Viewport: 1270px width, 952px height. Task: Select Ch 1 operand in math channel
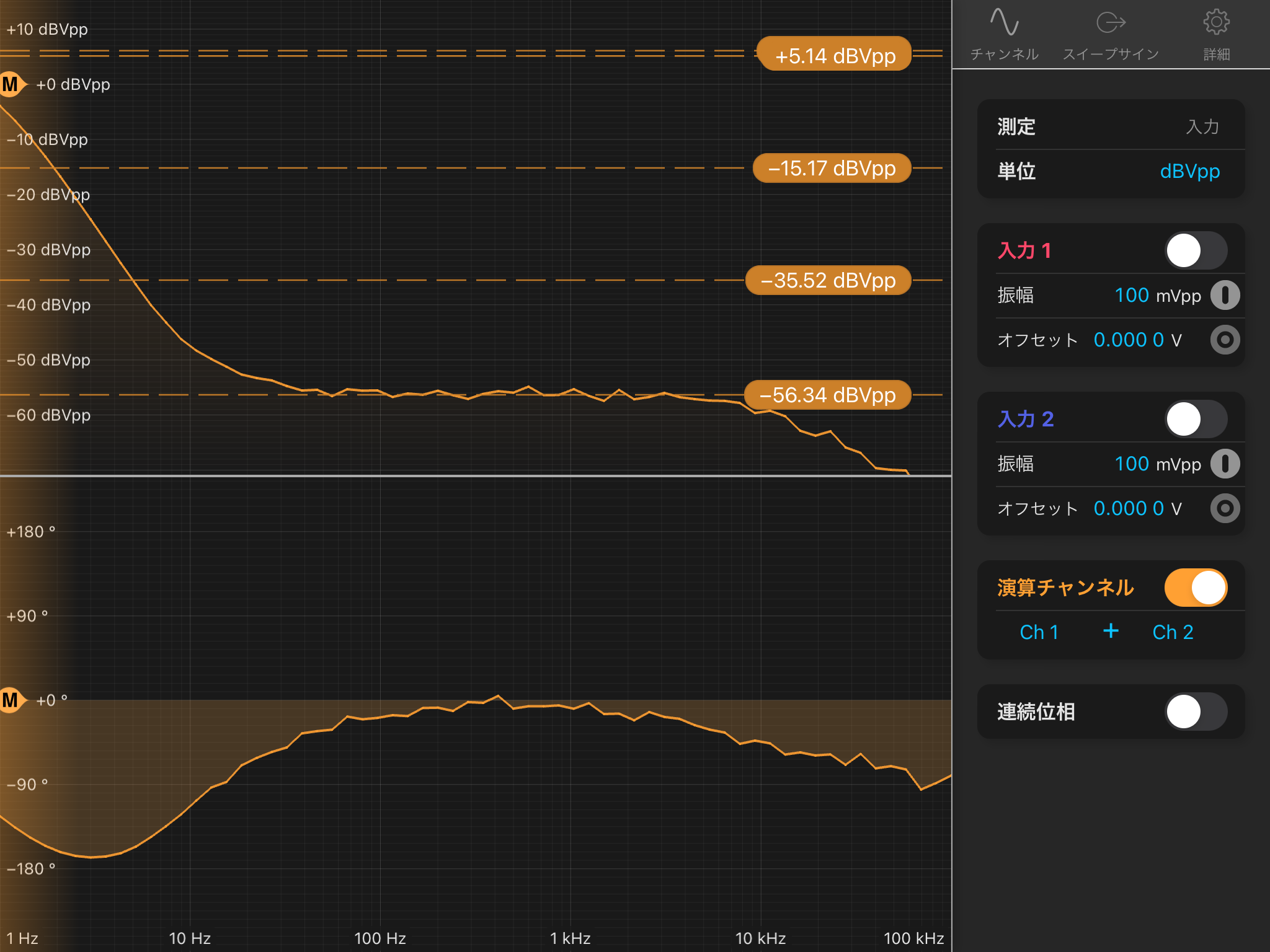point(1039,632)
